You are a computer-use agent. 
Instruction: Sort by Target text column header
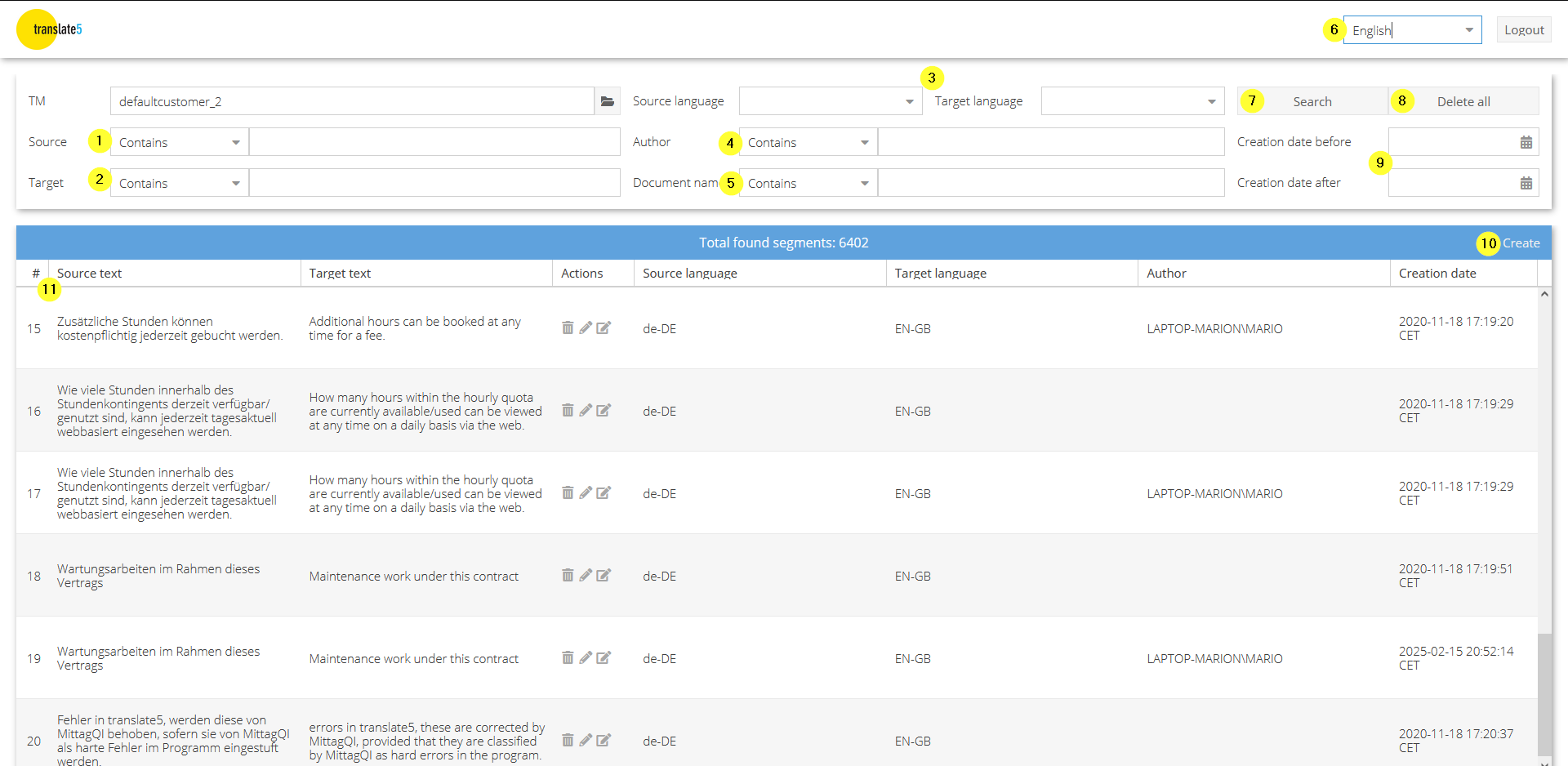pyautogui.click(x=426, y=274)
